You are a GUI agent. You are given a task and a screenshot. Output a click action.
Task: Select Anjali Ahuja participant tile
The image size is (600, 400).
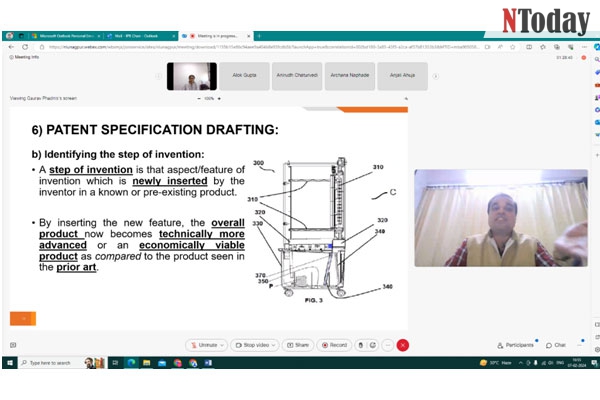pyautogui.click(x=403, y=76)
